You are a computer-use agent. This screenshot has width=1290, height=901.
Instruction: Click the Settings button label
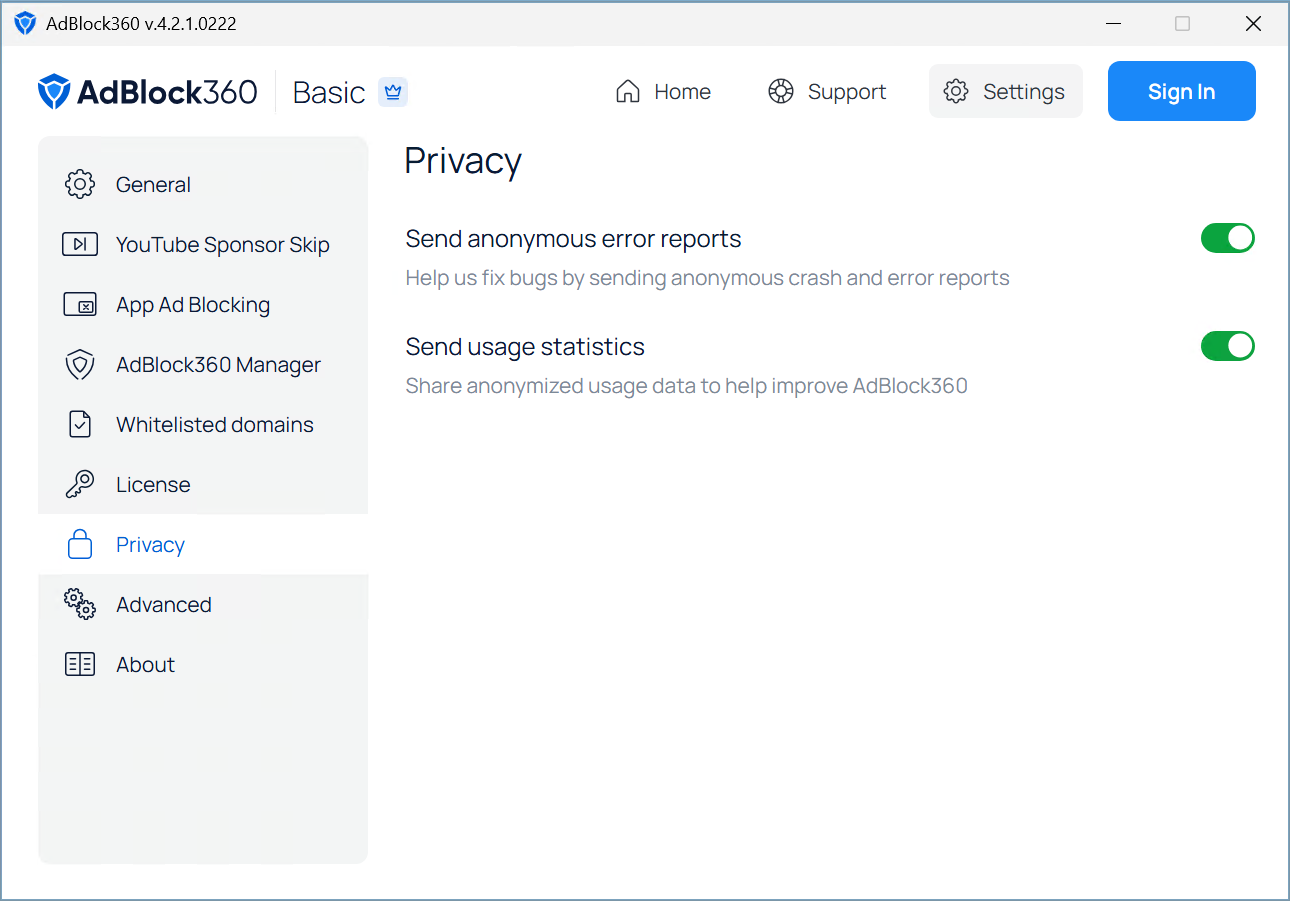[1024, 91]
